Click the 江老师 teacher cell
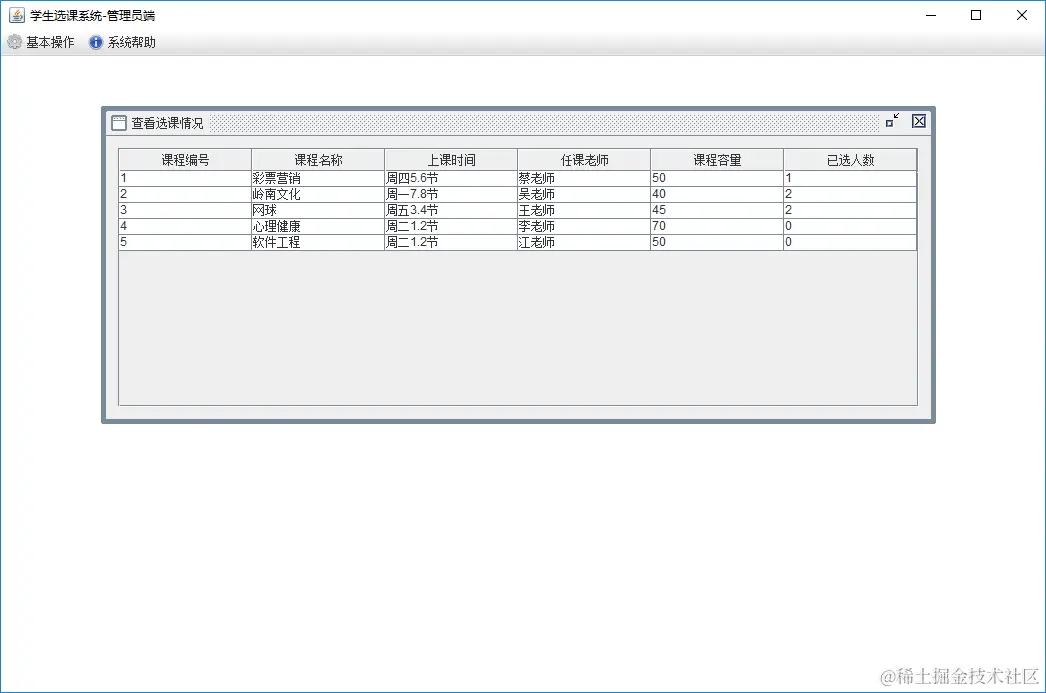 click(x=584, y=242)
